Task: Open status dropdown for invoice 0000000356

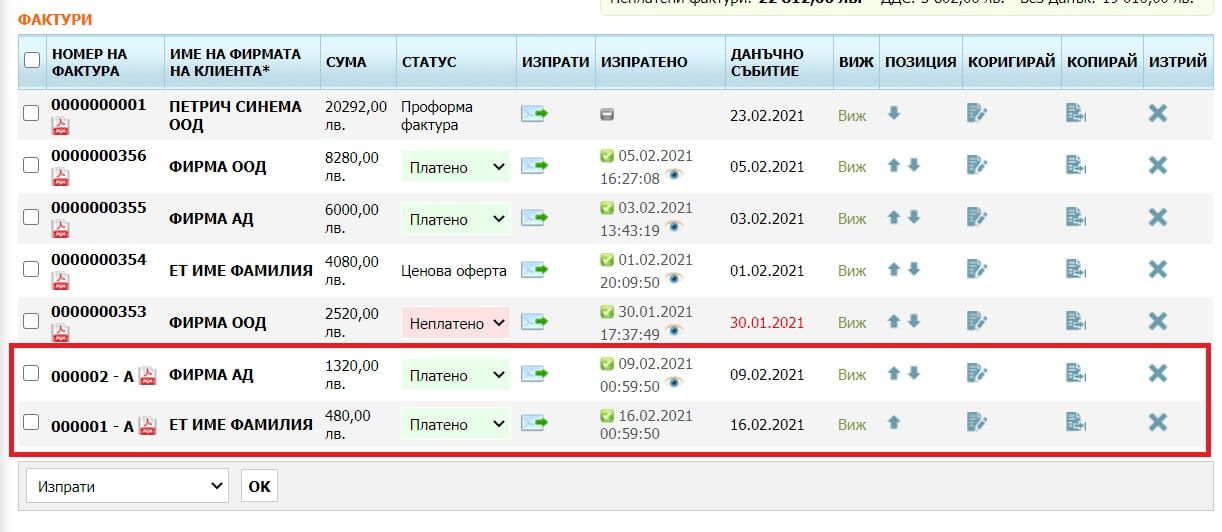Action: (456, 167)
